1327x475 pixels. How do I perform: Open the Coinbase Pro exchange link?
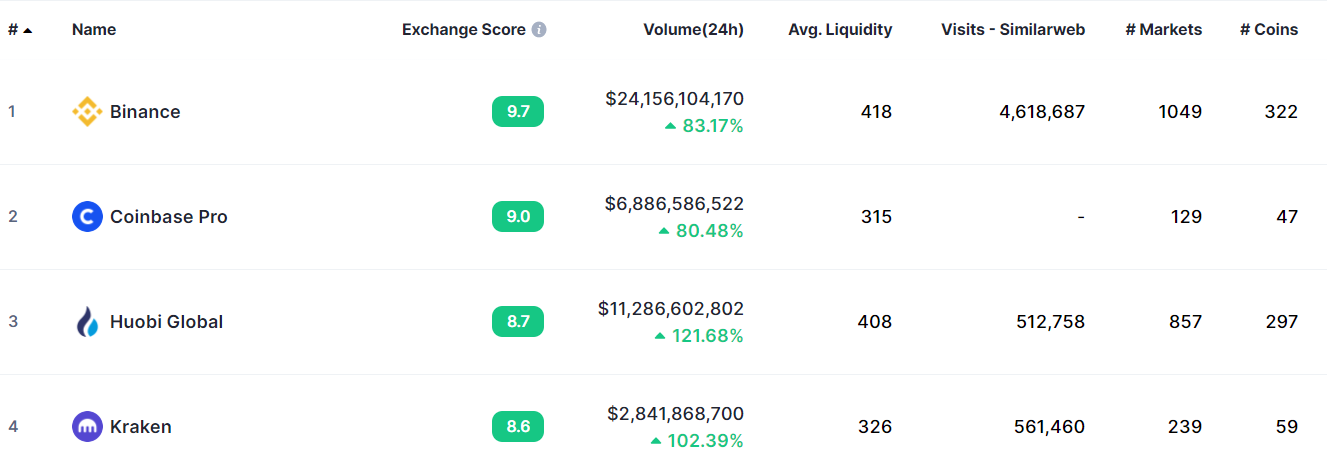point(168,217)
